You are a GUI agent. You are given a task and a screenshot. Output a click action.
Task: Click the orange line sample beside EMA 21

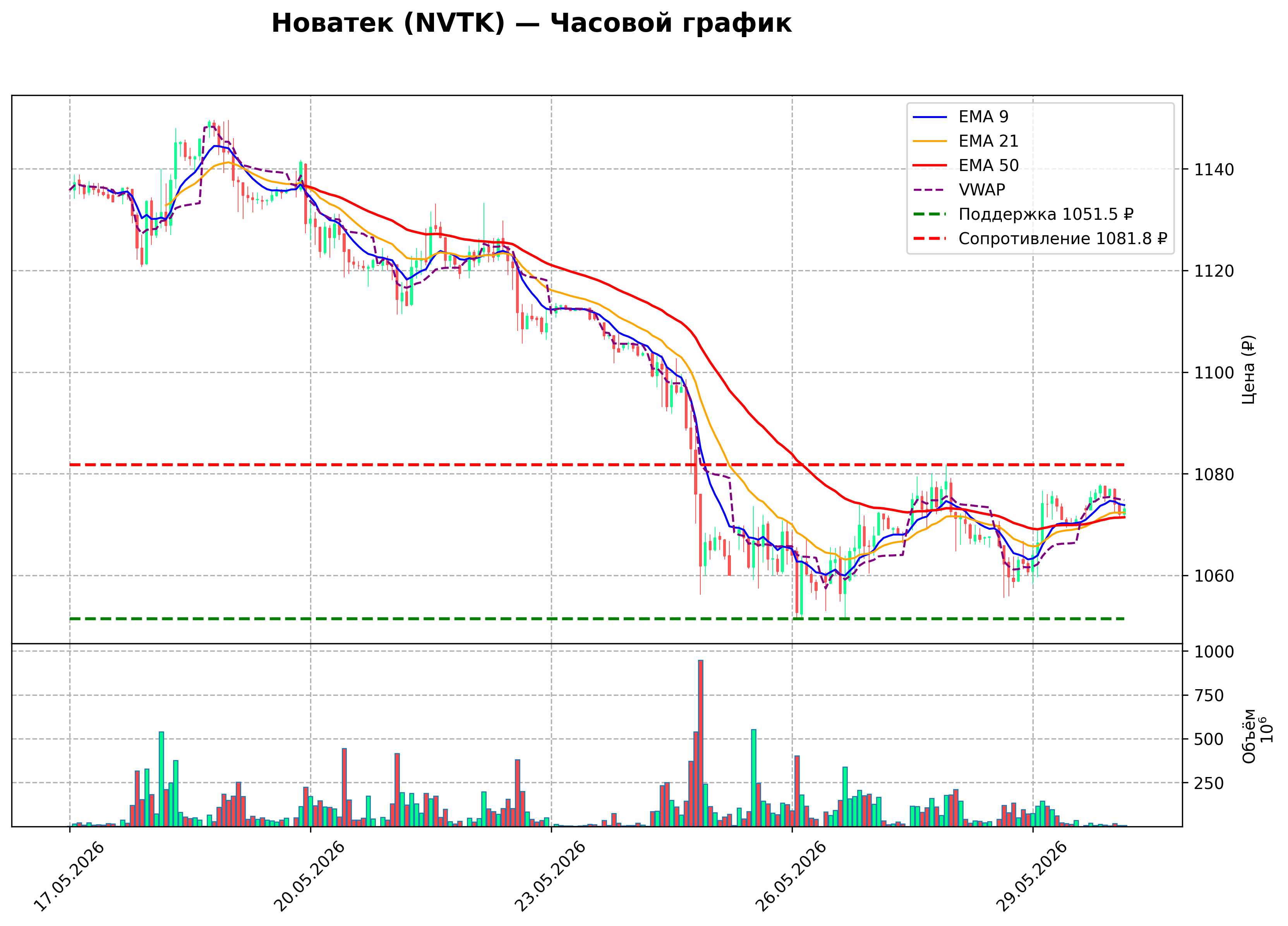(x=930, y=141)
